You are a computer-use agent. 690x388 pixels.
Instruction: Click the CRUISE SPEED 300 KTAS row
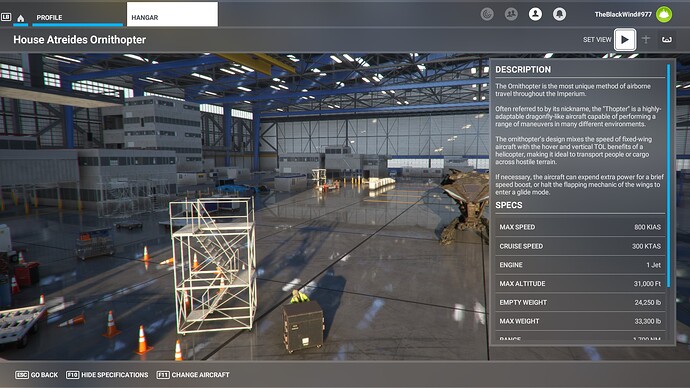click(x=580, y=246)
